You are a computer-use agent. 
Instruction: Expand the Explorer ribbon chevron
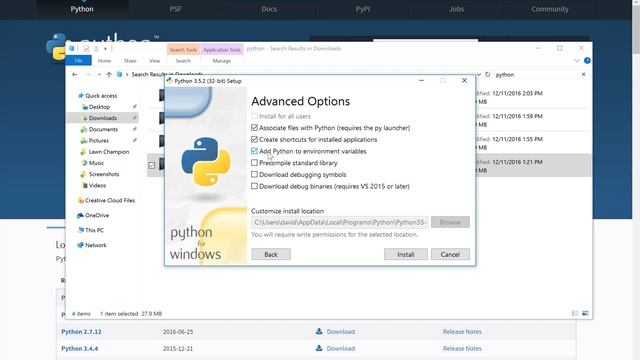tap(577, 60)
